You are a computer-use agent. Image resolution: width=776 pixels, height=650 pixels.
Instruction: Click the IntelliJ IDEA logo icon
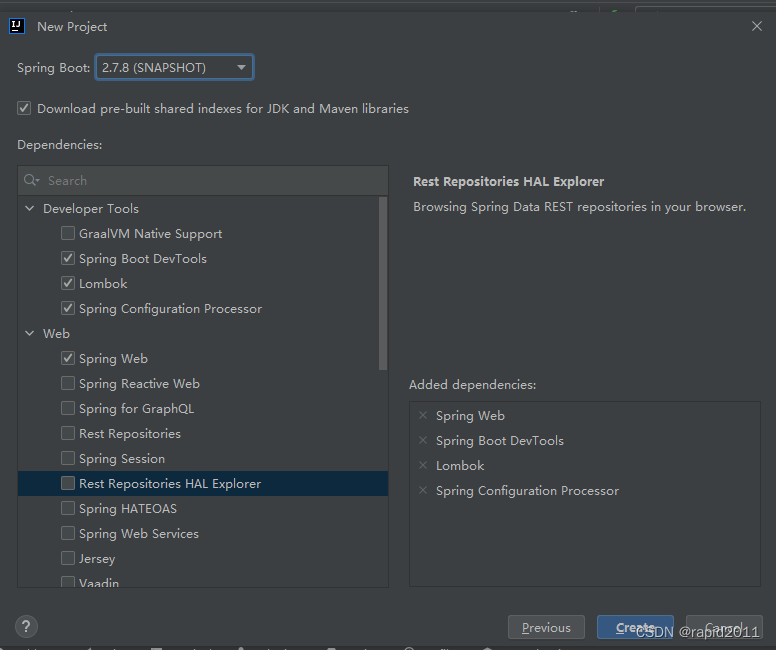coord(17,26)
